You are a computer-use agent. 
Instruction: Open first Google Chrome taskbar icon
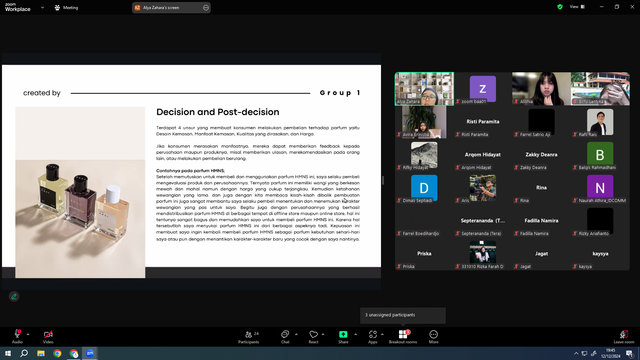[x=57, y=353]
